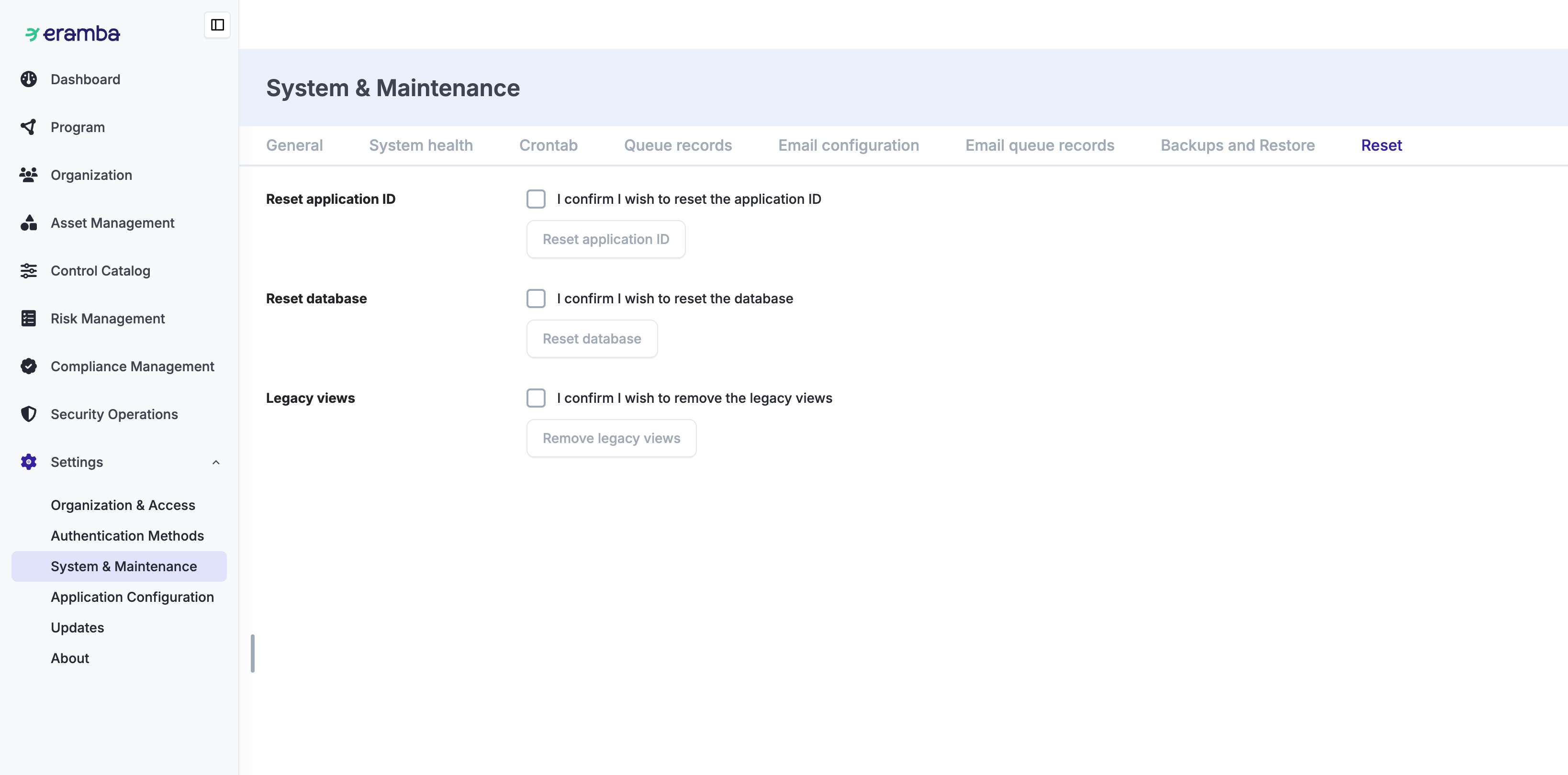This screenshot has height=775, width=1568.
Task: Enable the remove legacy views confirmation
Action: 536,398
